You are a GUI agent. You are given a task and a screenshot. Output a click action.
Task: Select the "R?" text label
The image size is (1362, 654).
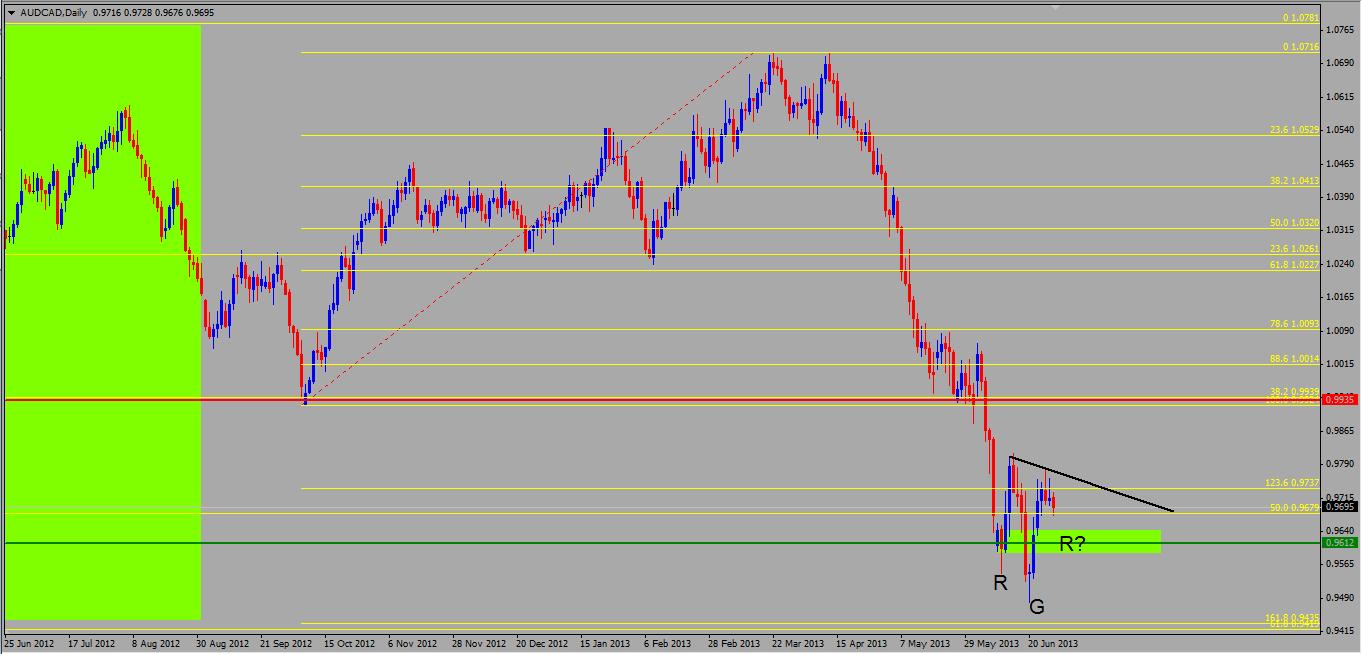(x=1073, y=544)
